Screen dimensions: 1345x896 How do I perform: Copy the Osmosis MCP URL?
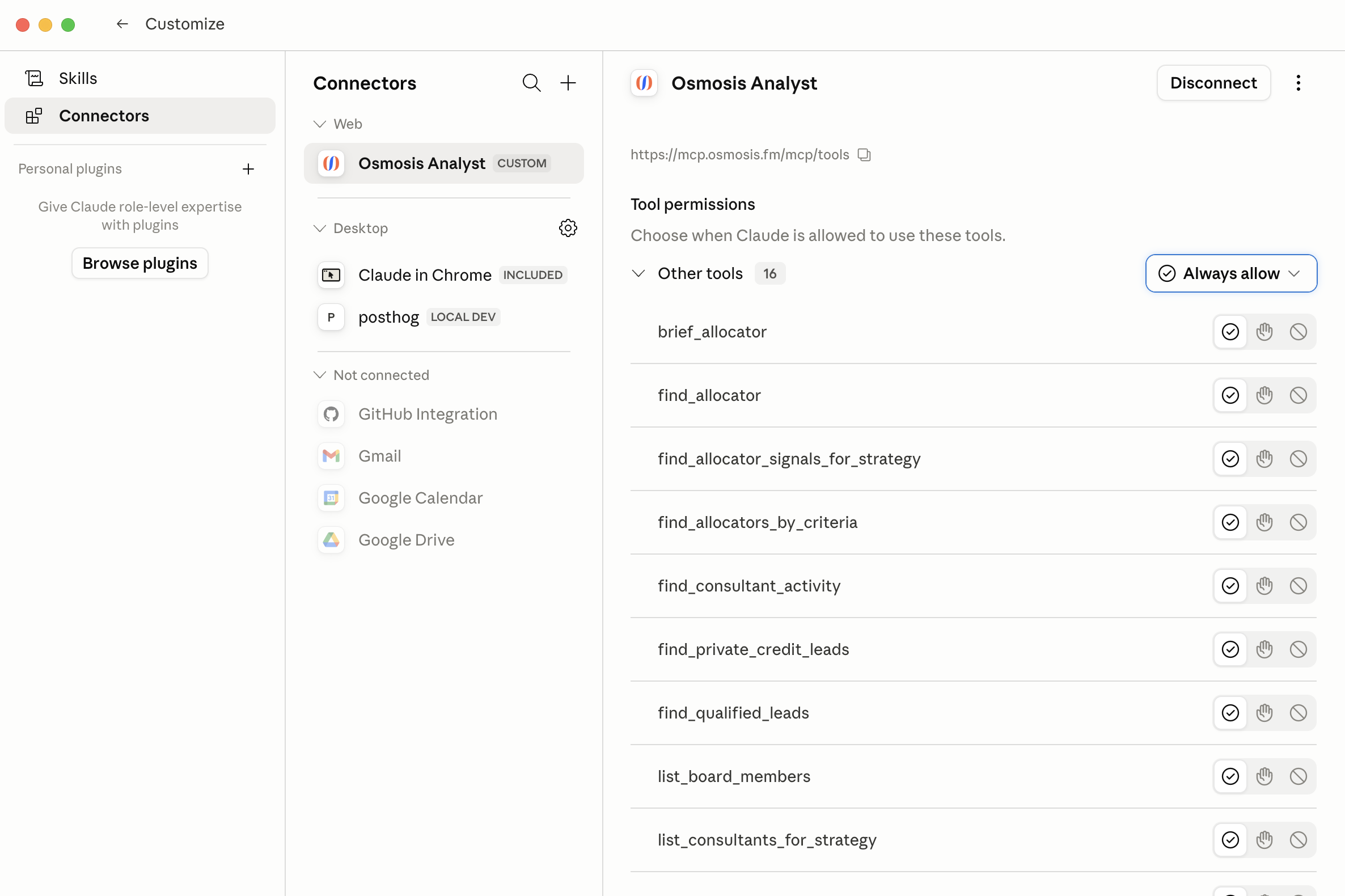pyautogui.click(x=864, y=155)
